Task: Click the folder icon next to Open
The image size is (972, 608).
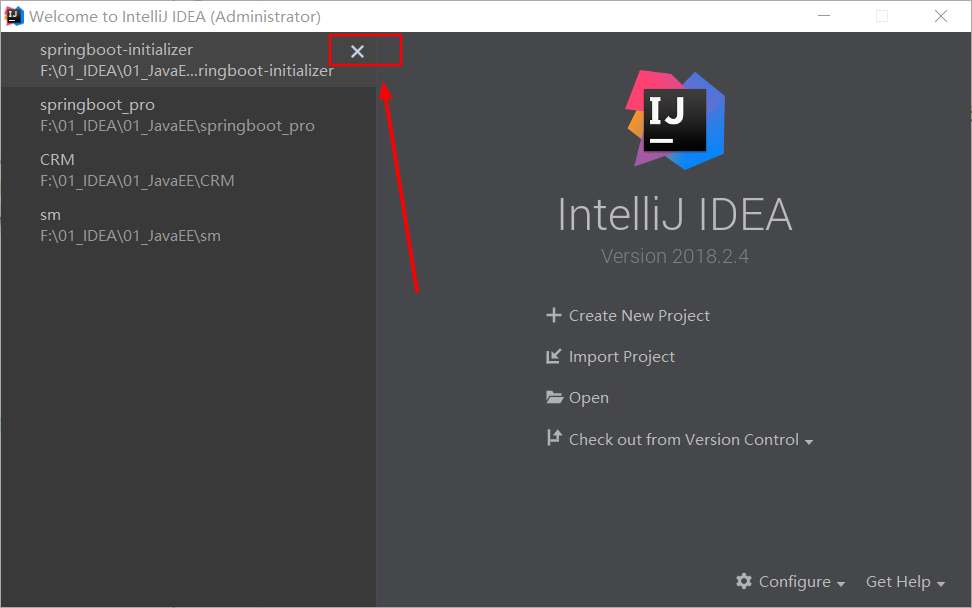Action: (x=554, y=397)
